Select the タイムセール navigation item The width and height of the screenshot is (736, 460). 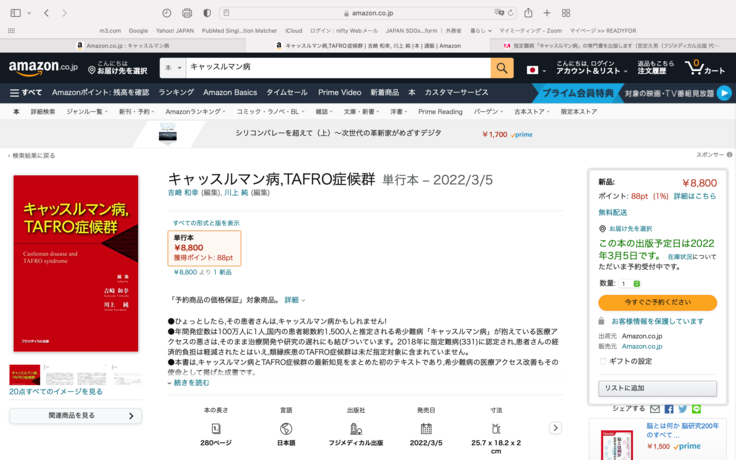pyautogui.click(x=287, y=92)
